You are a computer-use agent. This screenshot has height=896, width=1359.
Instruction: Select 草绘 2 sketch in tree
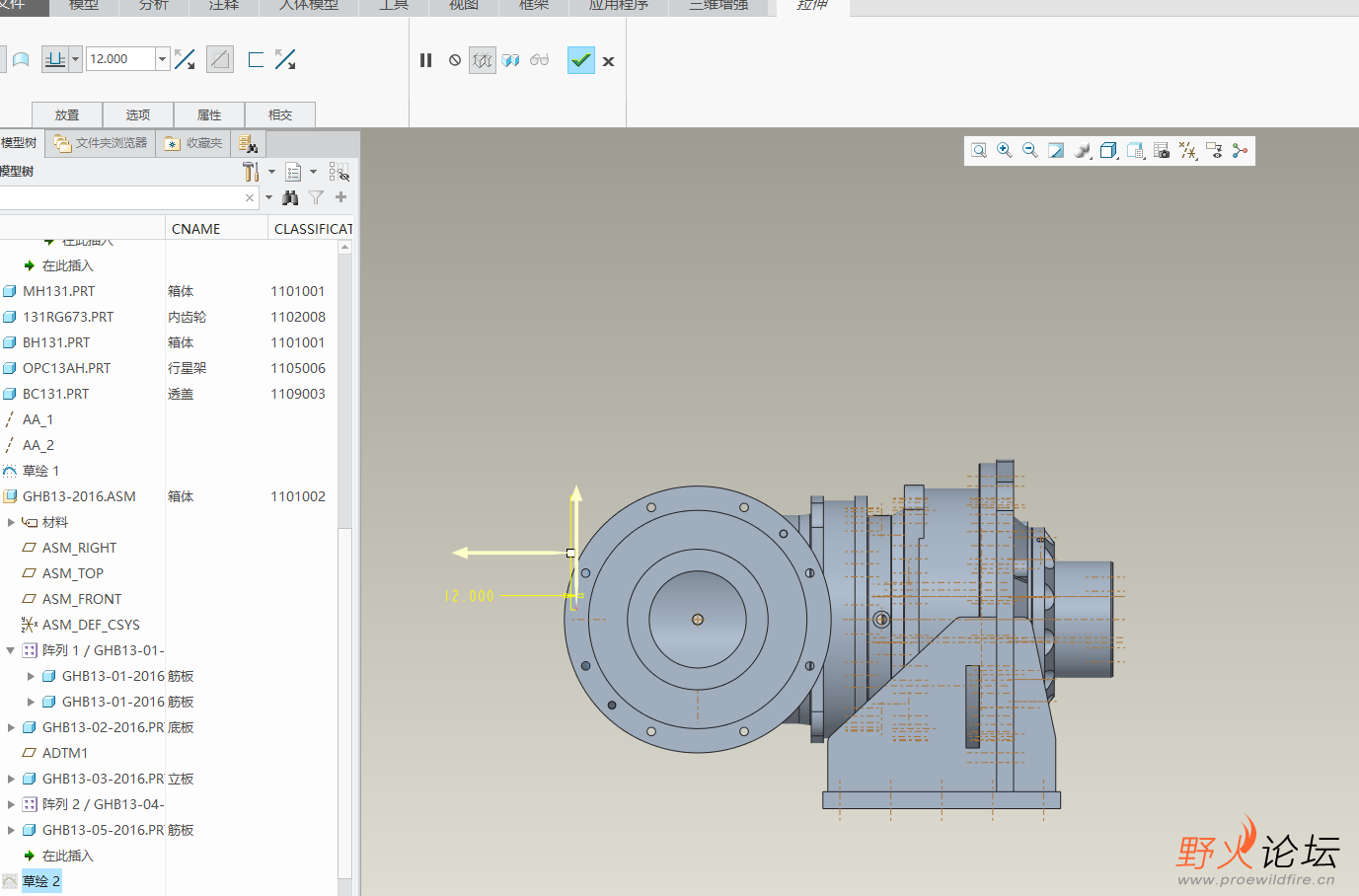click(40, 881)
